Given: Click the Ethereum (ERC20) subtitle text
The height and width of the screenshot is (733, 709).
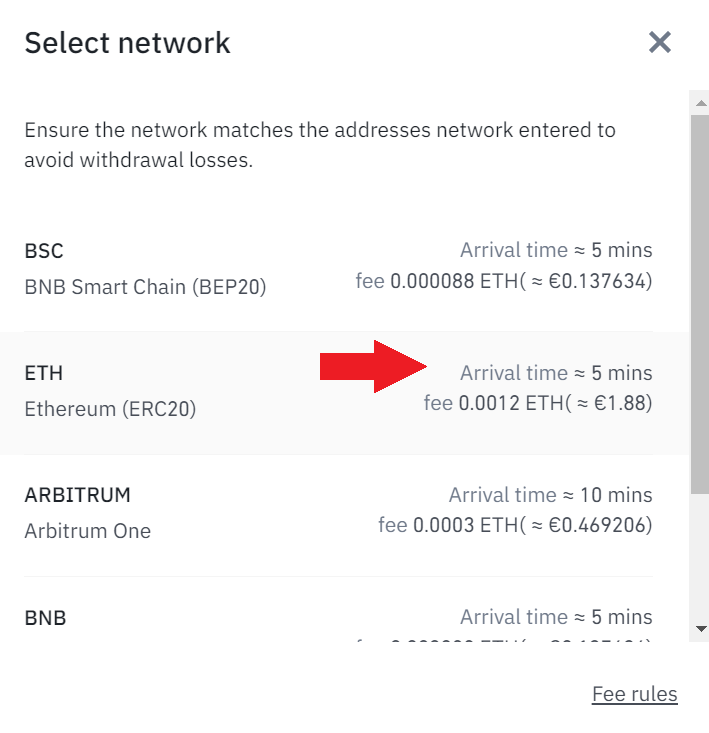Looking at the screenshot, I should tap(110, 409).
